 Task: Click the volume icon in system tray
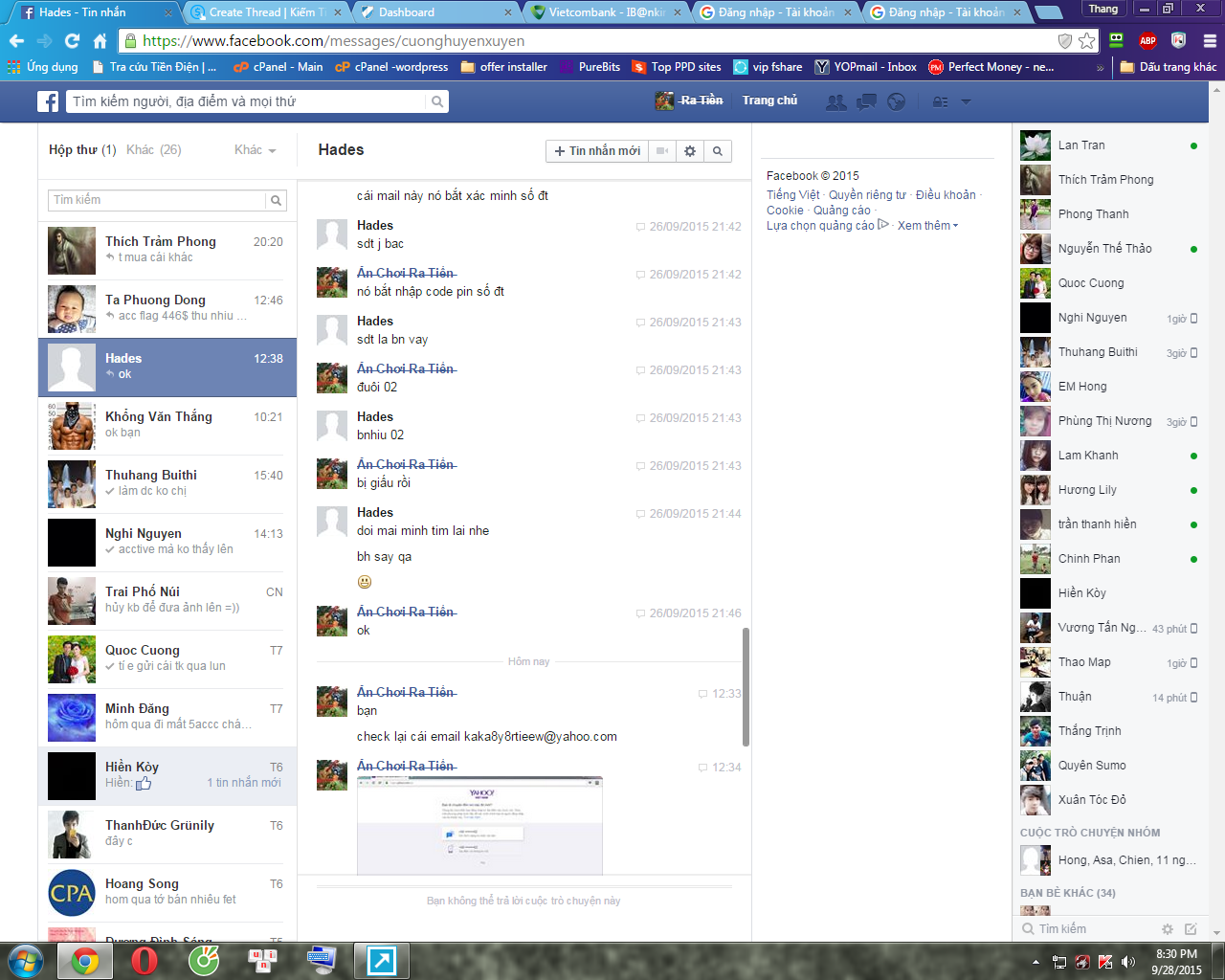1128,962
